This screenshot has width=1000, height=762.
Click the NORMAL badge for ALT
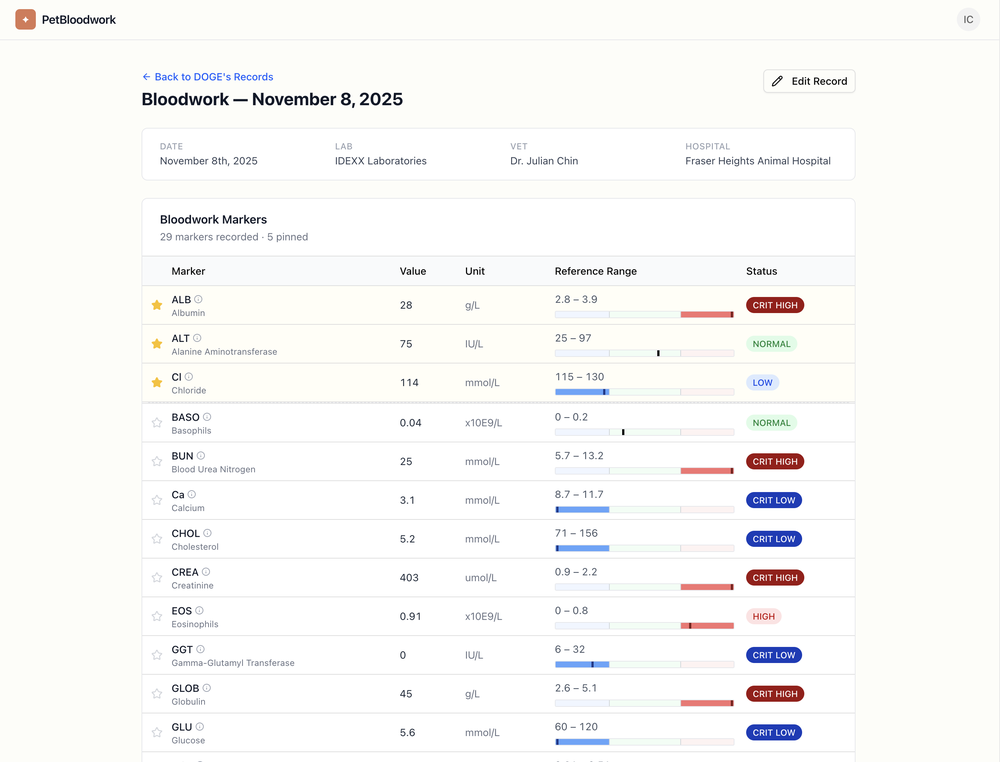(771, 344)
